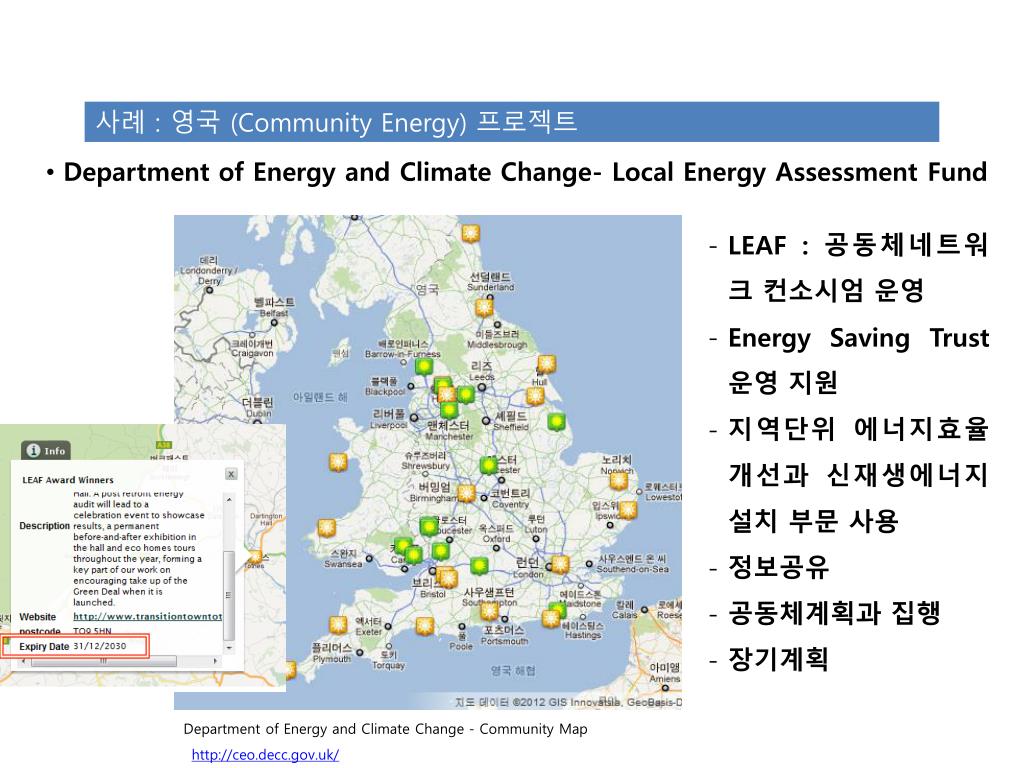Click the green marker at Leicester
Viewport: 1024px width, 768px height.
point(488,465)
